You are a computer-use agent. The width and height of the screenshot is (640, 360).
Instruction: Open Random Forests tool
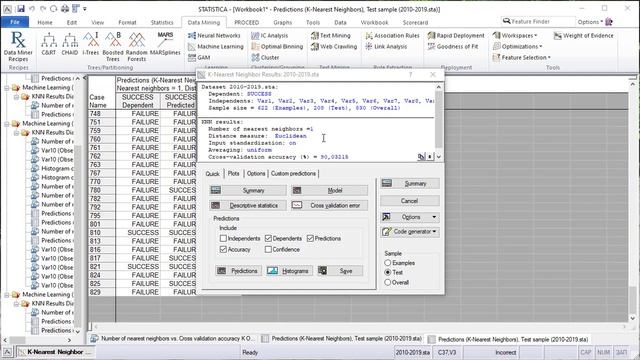click(136, 47)
